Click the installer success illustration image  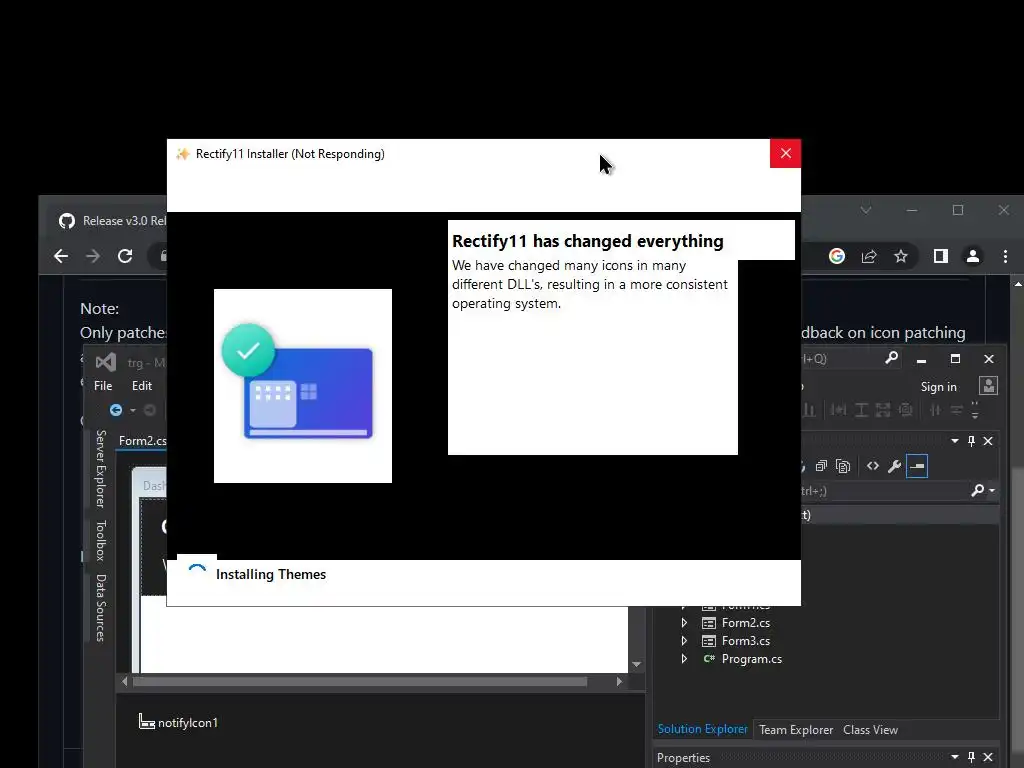303,386
